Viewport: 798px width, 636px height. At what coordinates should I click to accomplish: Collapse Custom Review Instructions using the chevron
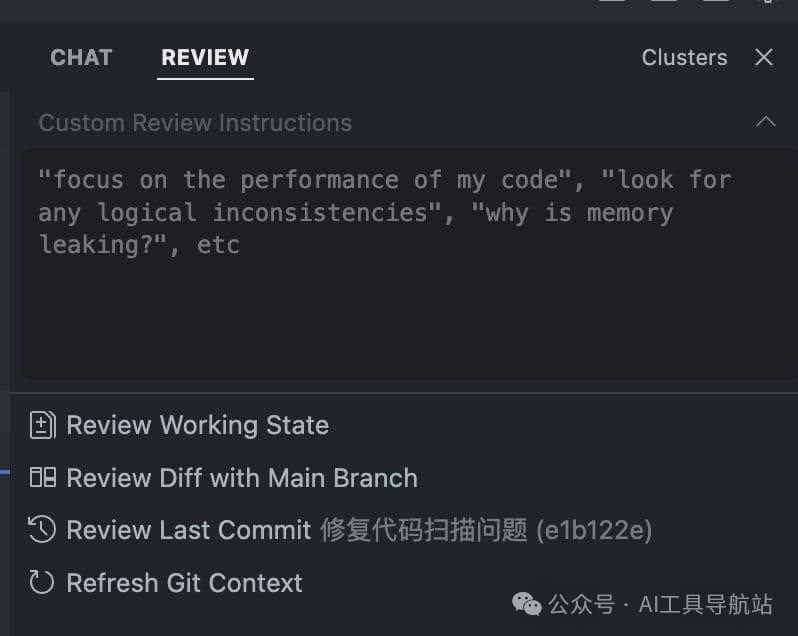(x=765, y=122)
